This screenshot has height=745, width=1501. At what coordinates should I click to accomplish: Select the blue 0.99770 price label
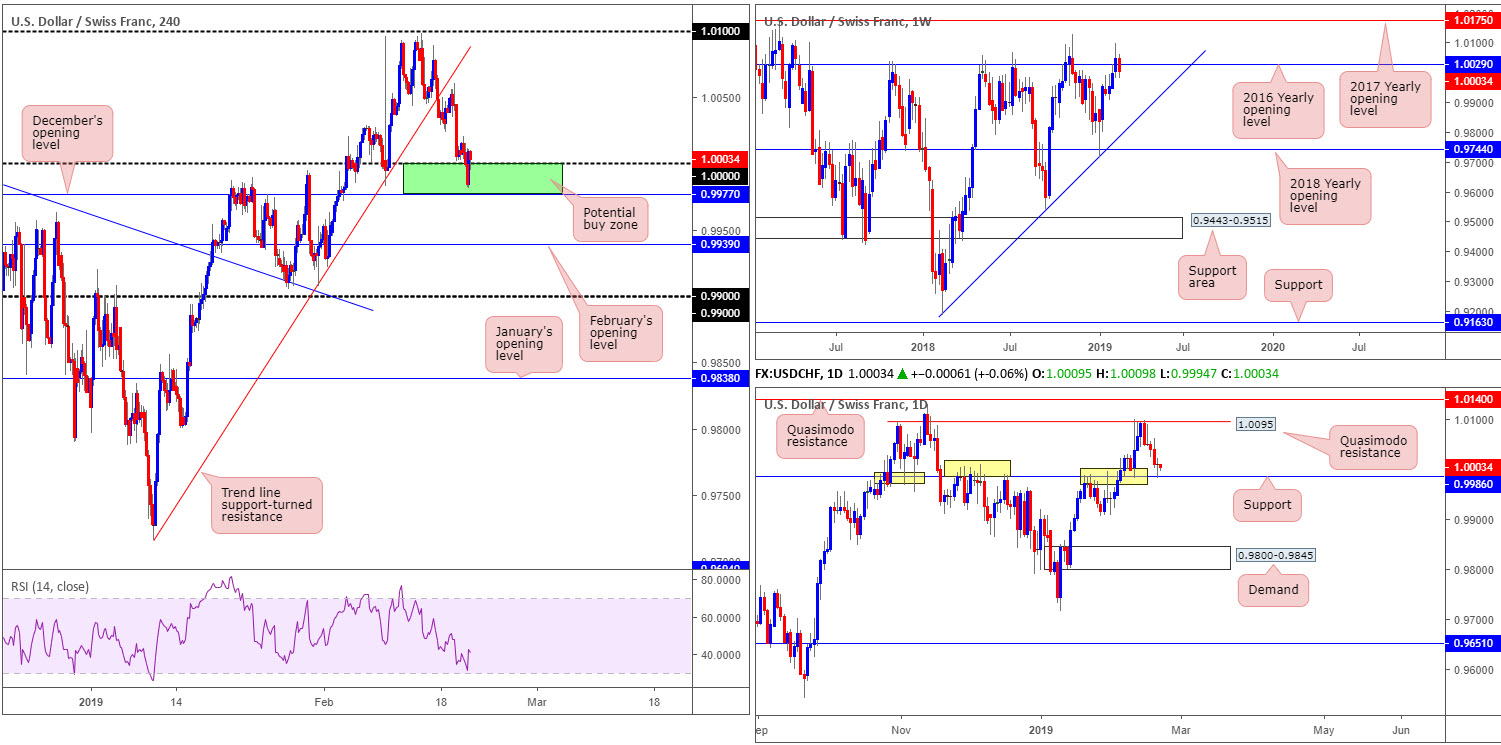point(719,197)
